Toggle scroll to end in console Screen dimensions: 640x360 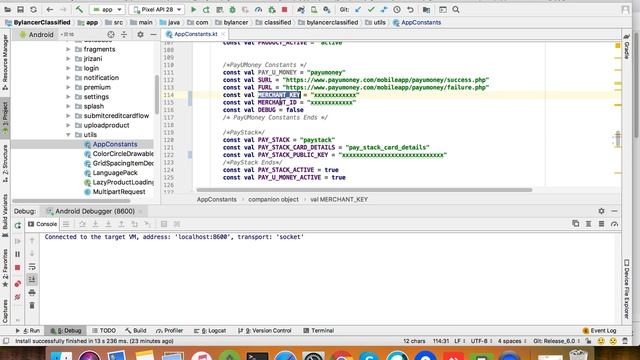(x=32, y=279)
